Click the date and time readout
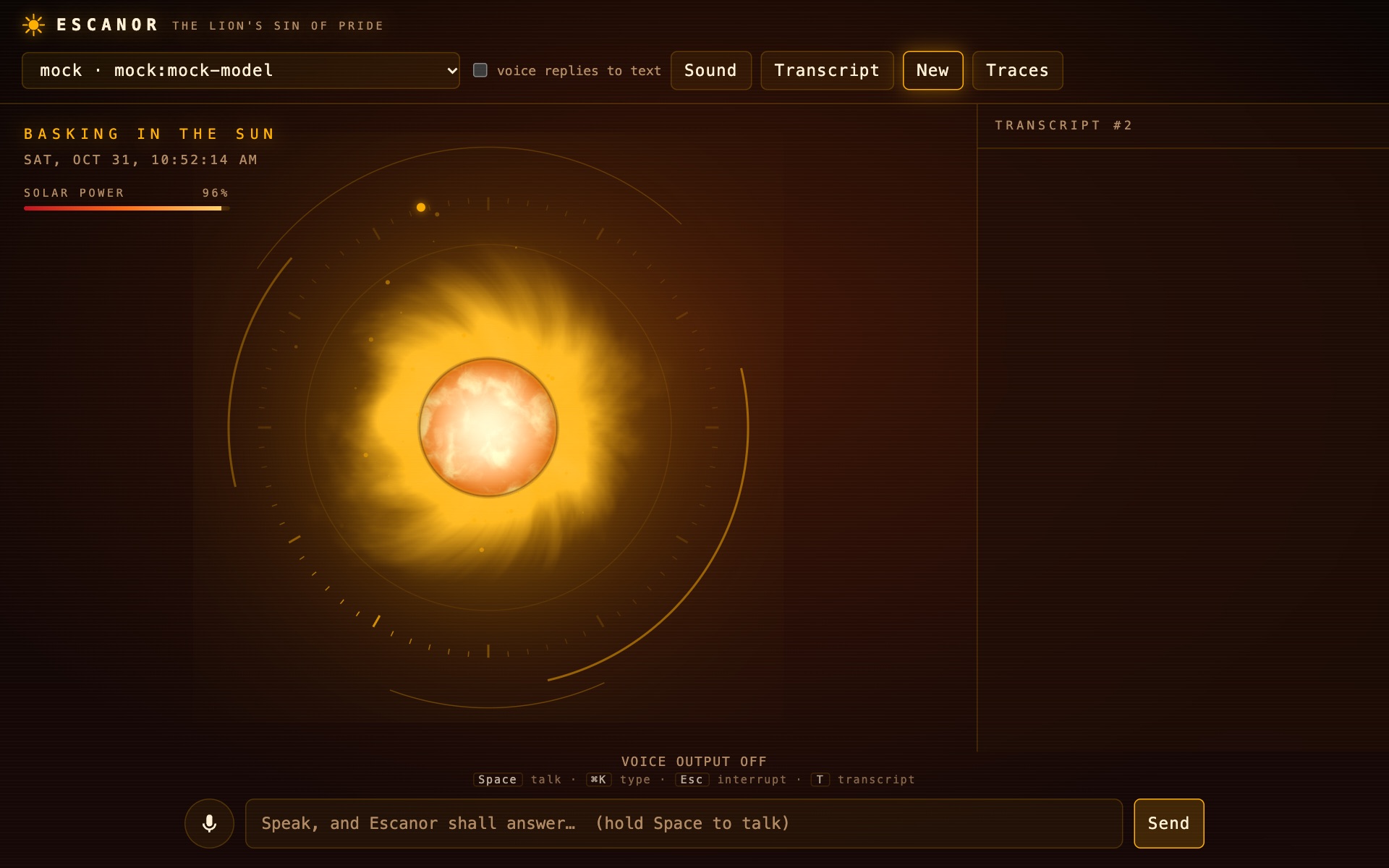Viewport: 1389px width, 868px height. click(140, 160)
